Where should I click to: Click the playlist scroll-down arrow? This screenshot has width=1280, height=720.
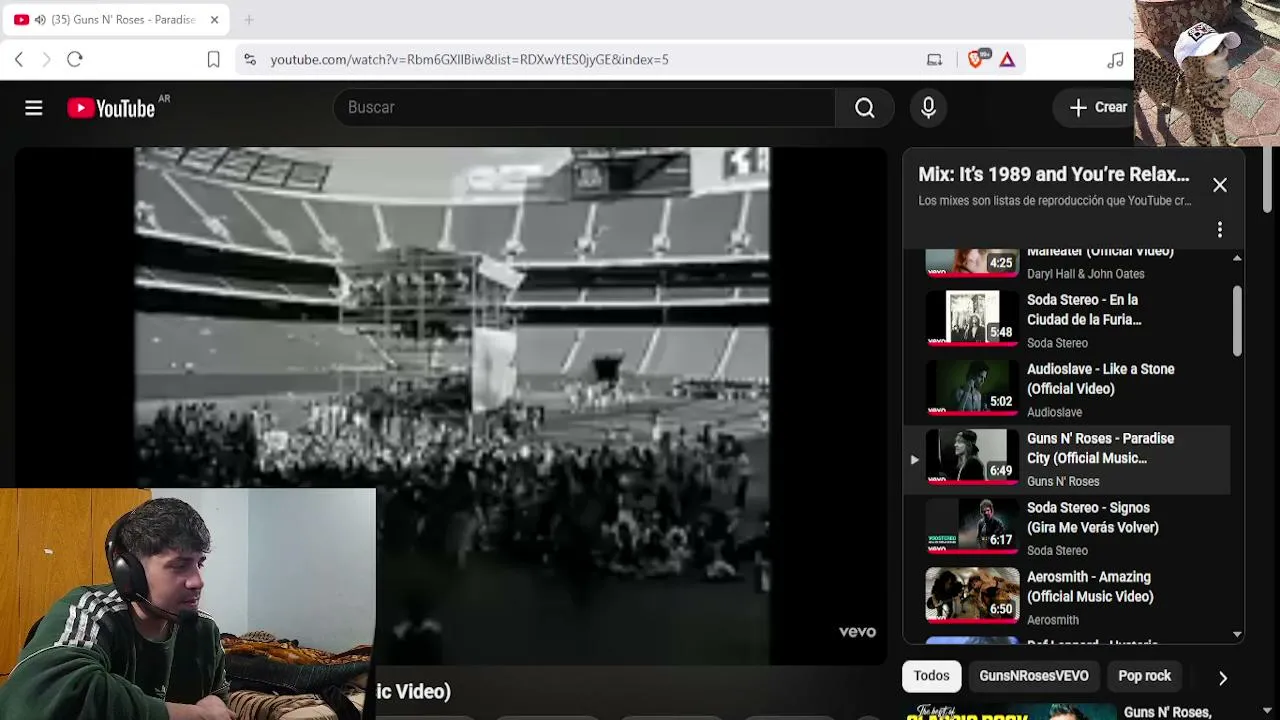pos(1237,634)
